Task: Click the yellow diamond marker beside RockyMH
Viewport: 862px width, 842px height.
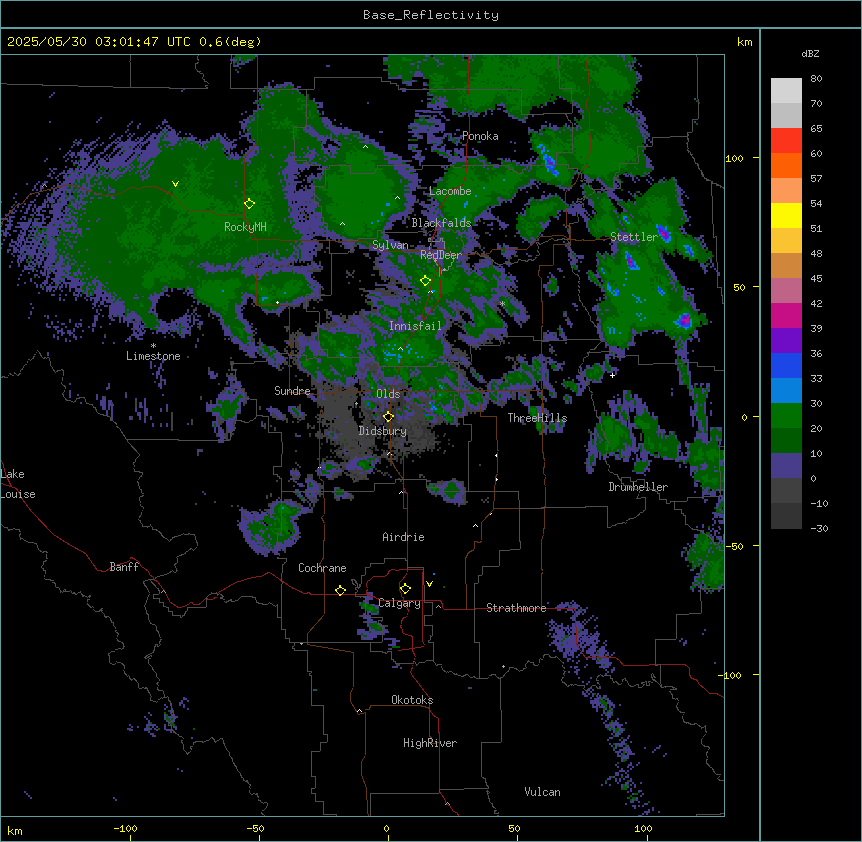Action: 249,203
